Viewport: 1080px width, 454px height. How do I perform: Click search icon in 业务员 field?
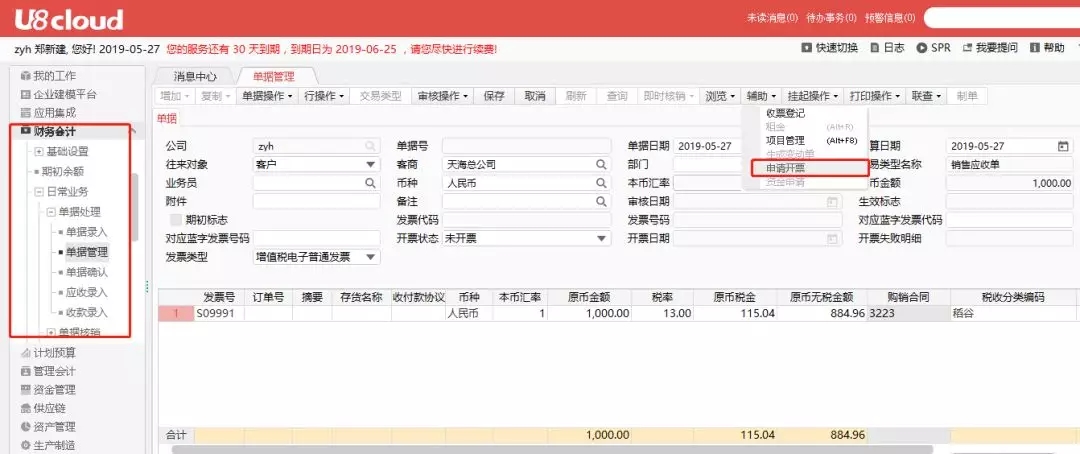(371, 183)
